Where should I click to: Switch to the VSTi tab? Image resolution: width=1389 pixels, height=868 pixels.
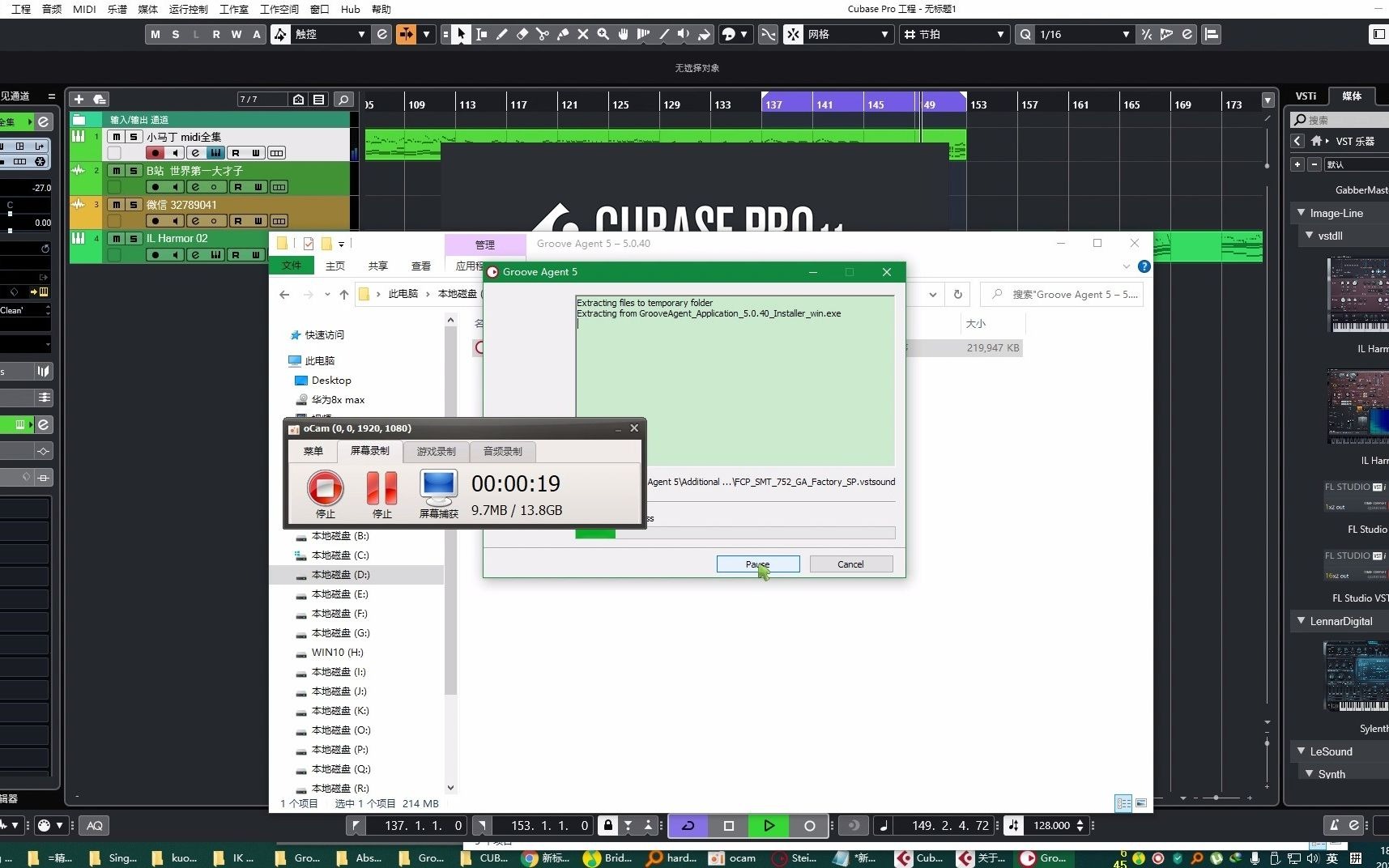[1306, 96]
